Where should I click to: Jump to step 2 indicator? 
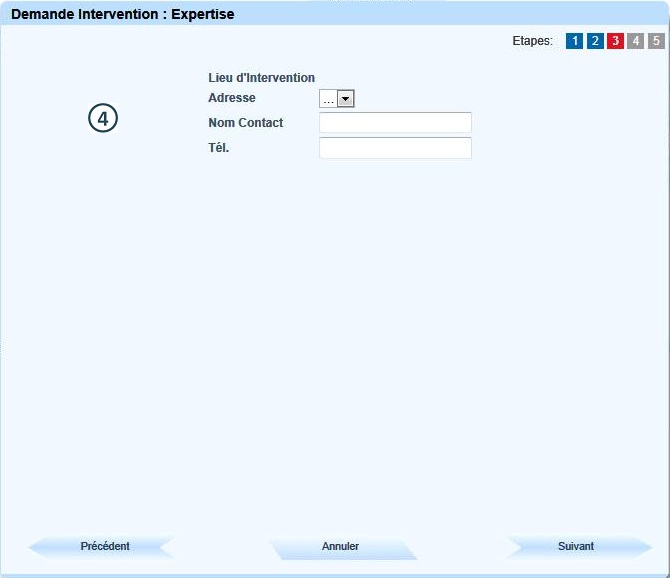tap(595, 41)
